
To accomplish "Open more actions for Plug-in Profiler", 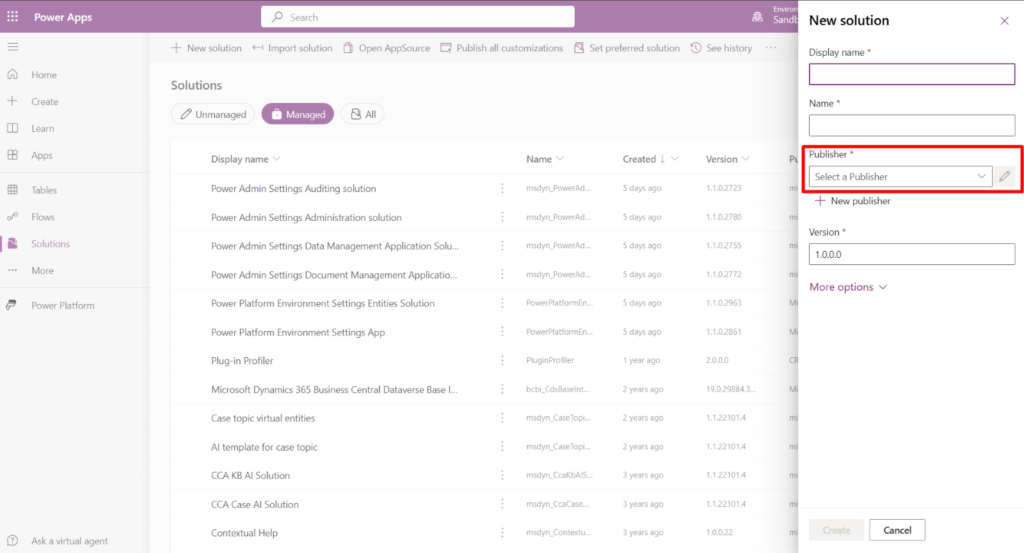I will coord(502,360).
